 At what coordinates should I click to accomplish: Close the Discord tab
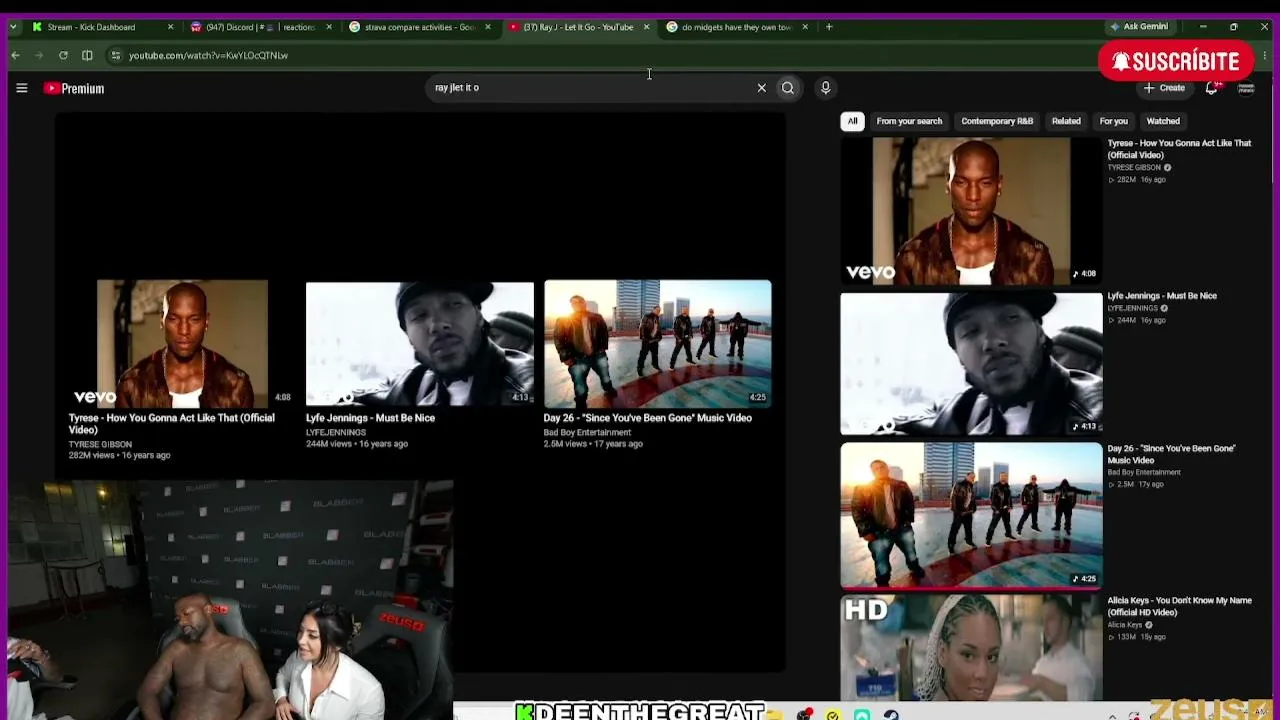[x=329, y=27]
